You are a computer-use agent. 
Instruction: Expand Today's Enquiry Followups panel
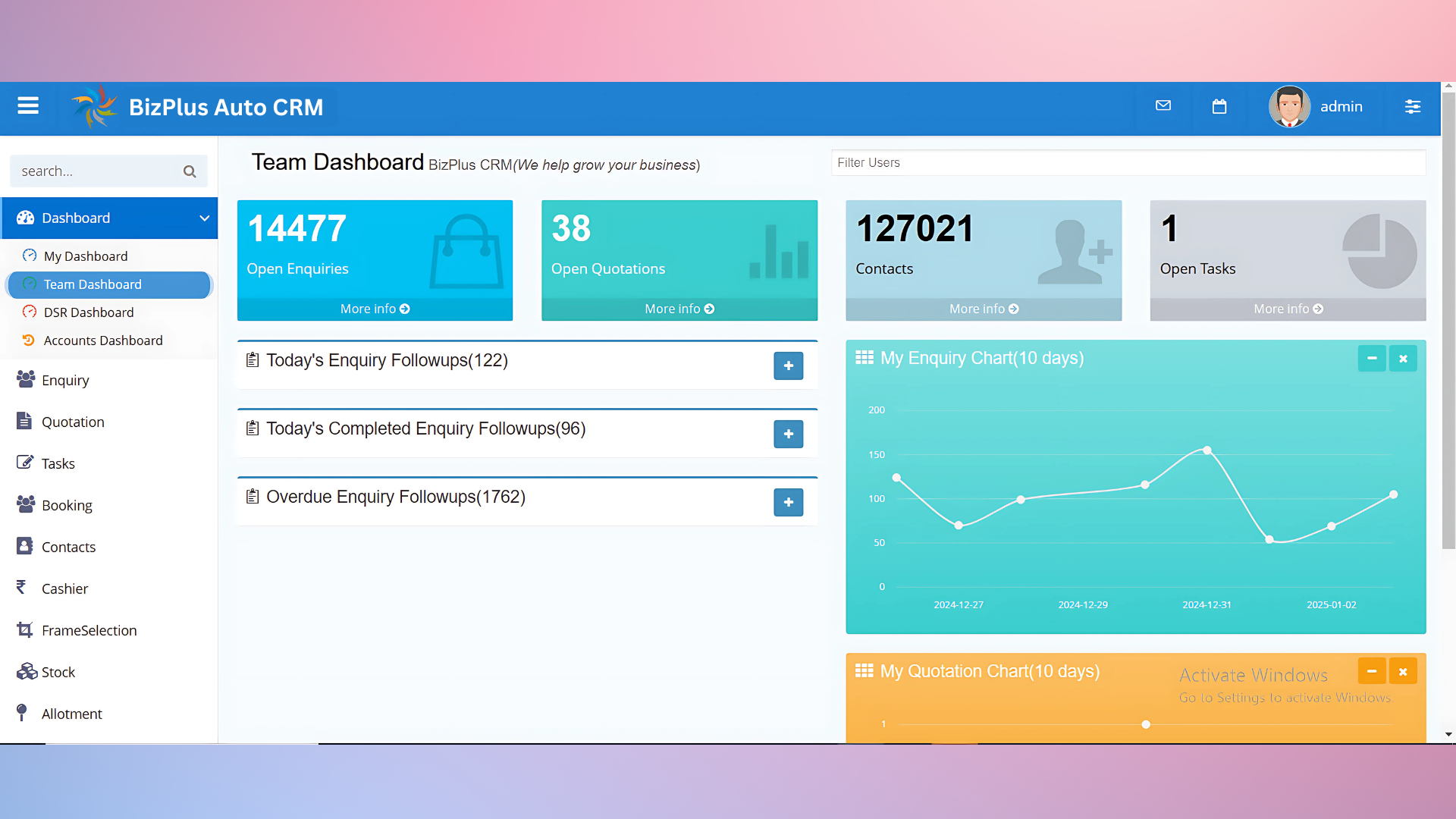789,366
